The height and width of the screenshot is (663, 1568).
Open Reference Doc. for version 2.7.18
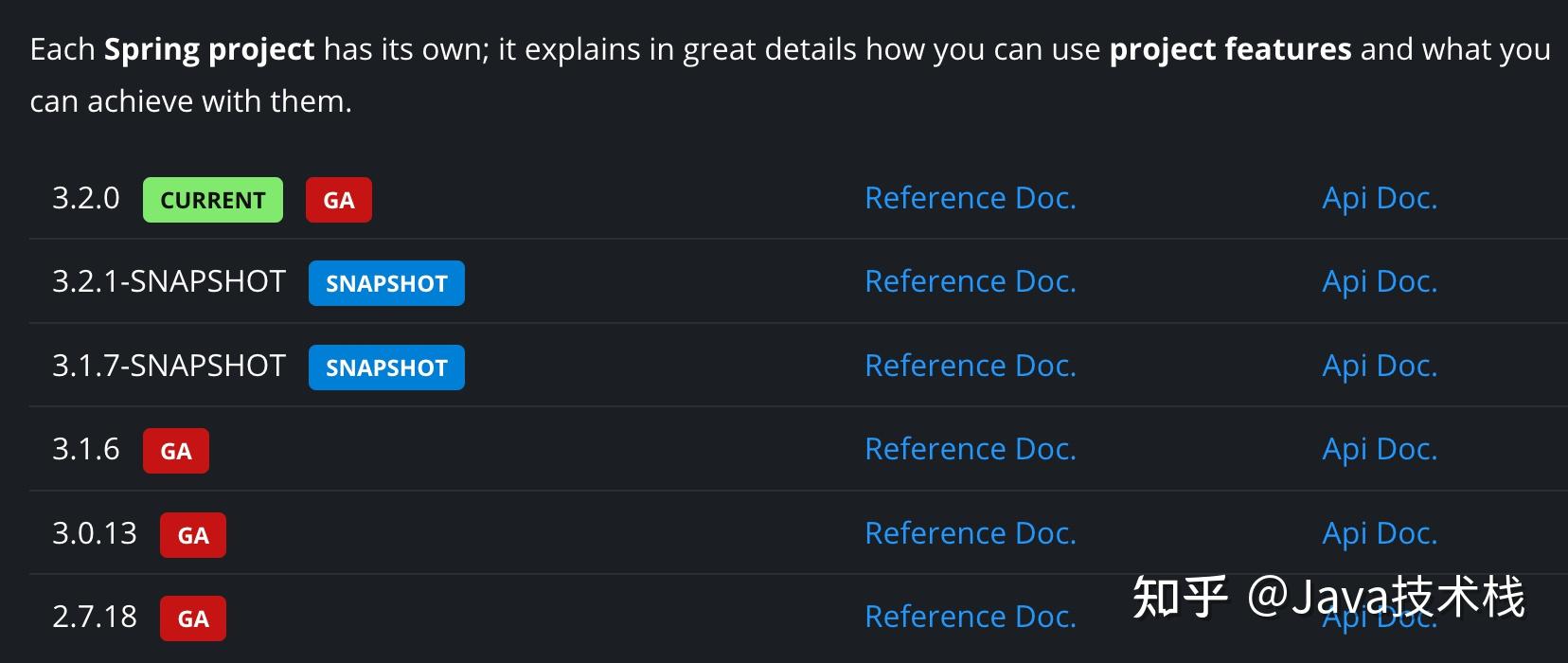(971, 617)
